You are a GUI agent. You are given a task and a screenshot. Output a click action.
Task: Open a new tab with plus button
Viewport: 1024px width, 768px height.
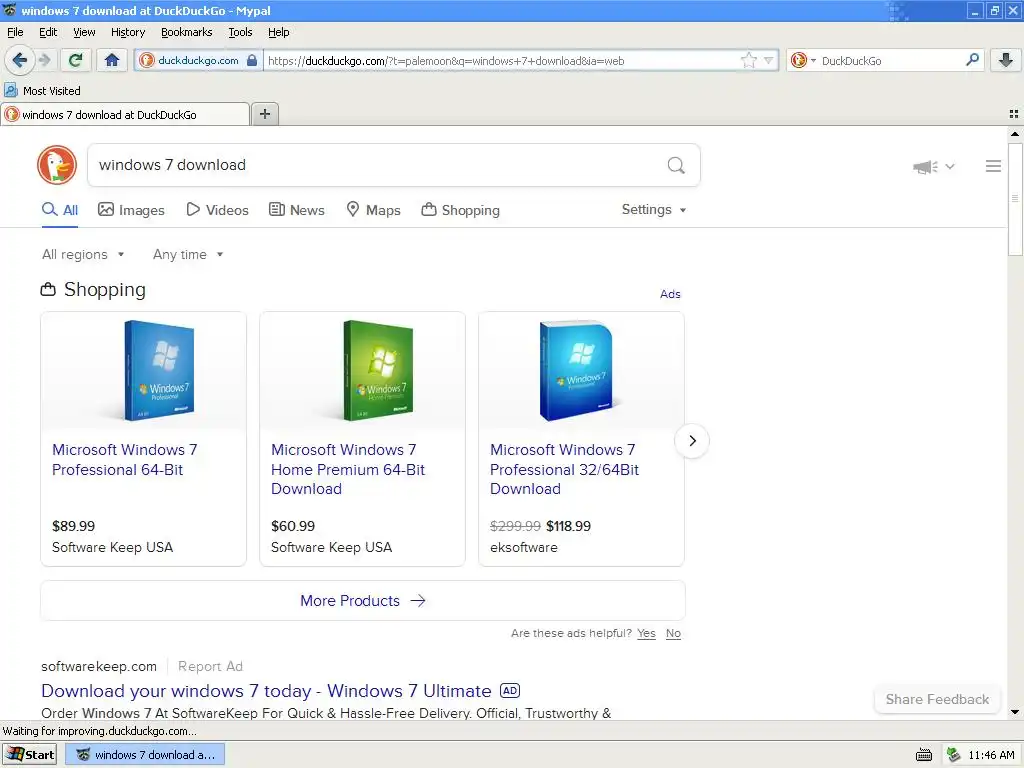coord(264,114)
